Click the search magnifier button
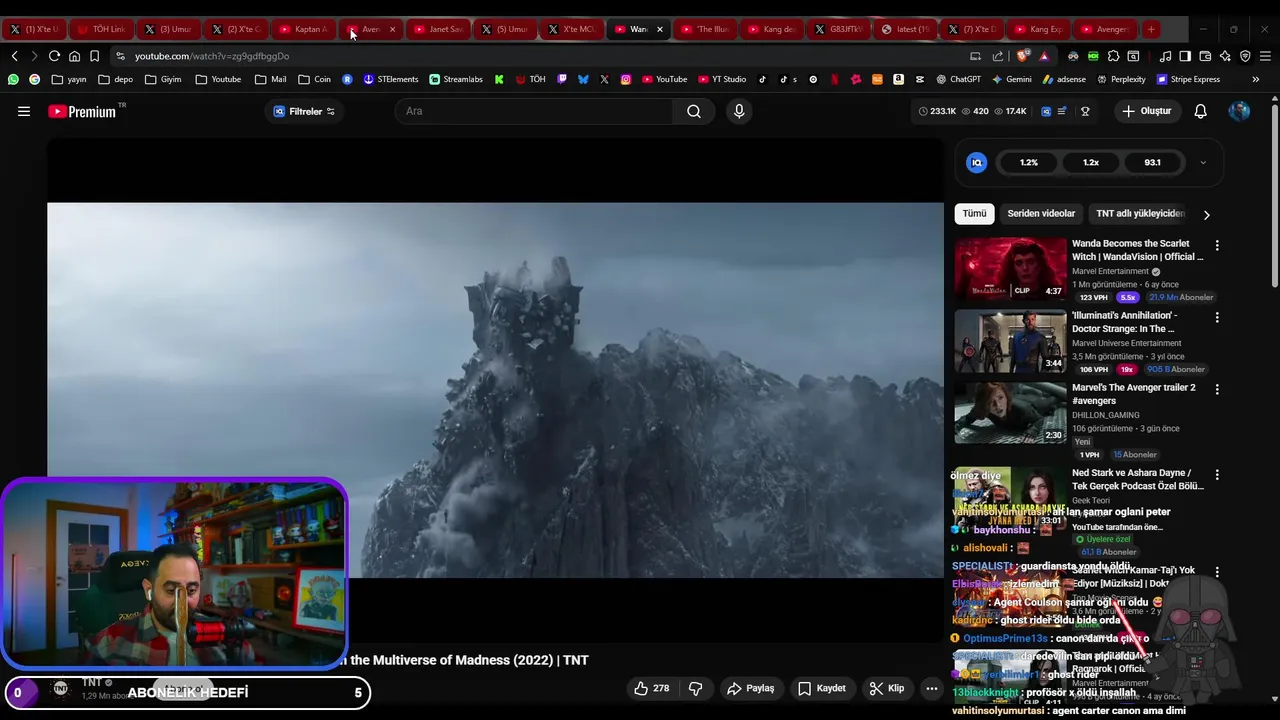The height and width of the screenshot is (720, 1280). [x=694, y=111]
